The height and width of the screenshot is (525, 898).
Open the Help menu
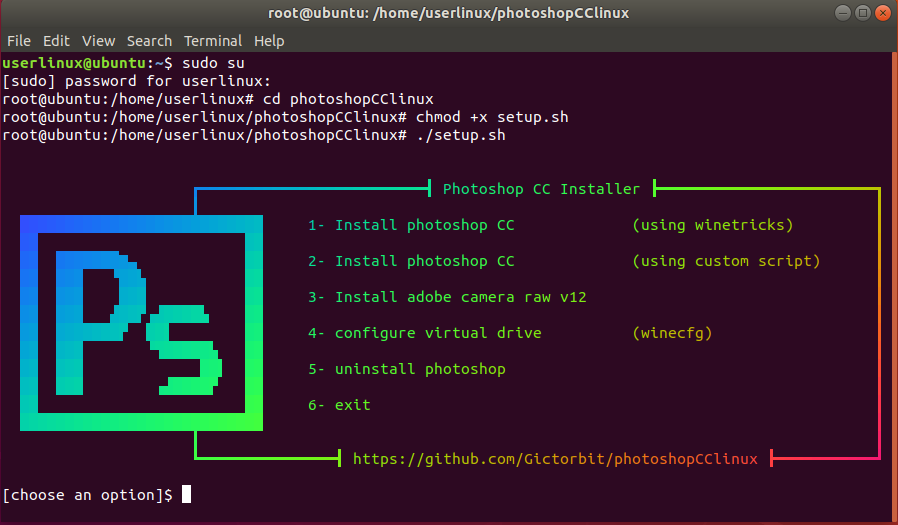[x=269, y=41]
